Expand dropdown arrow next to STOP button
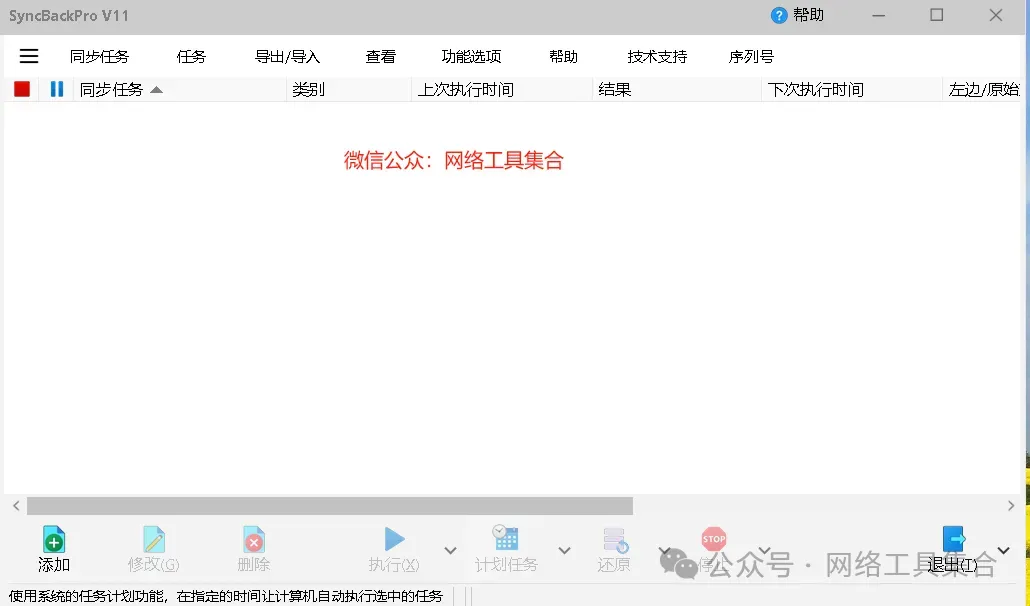Screen dimensions: 1030x606 pyautogui.click(x=765, y=550)
